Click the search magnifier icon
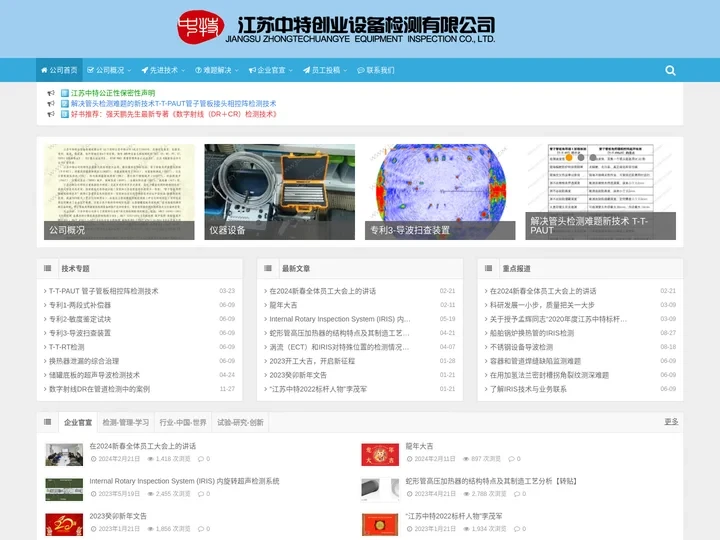 (x=670, y=70)
